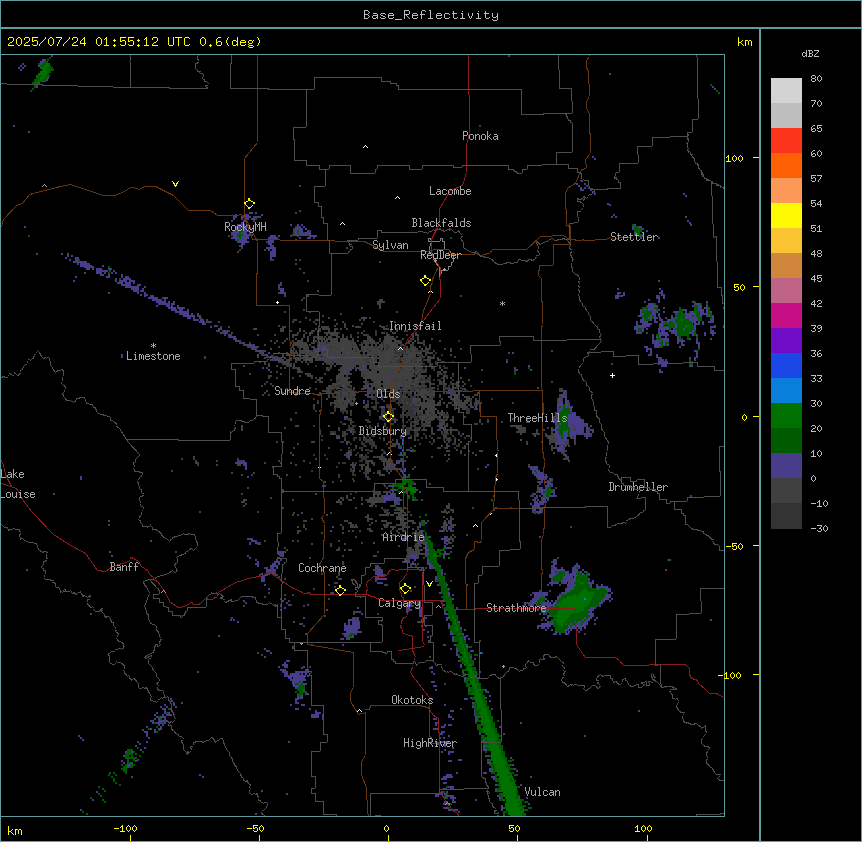Select the HighRiver label
The width and height of the screenshot is (862, 842).
coord(430,743)
